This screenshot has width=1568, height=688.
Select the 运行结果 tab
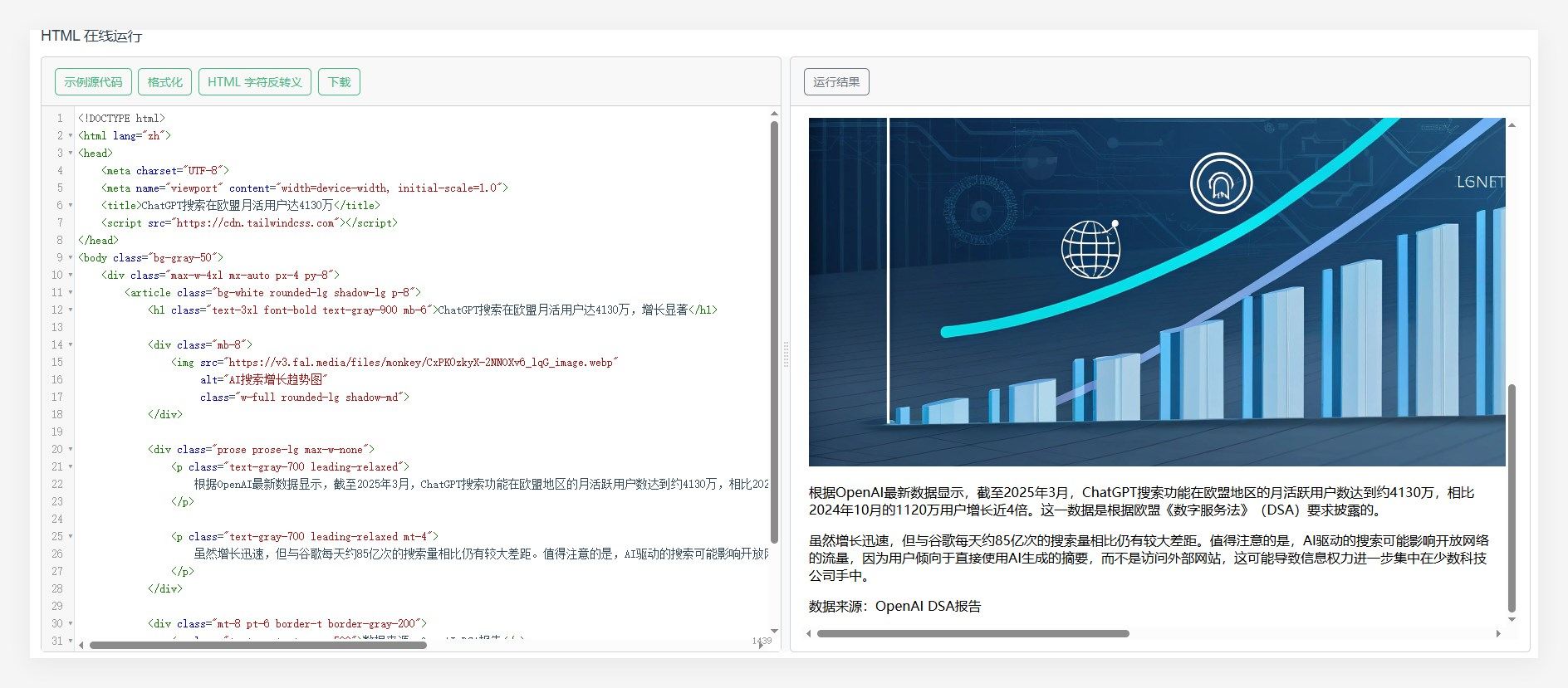click(836, 82)
